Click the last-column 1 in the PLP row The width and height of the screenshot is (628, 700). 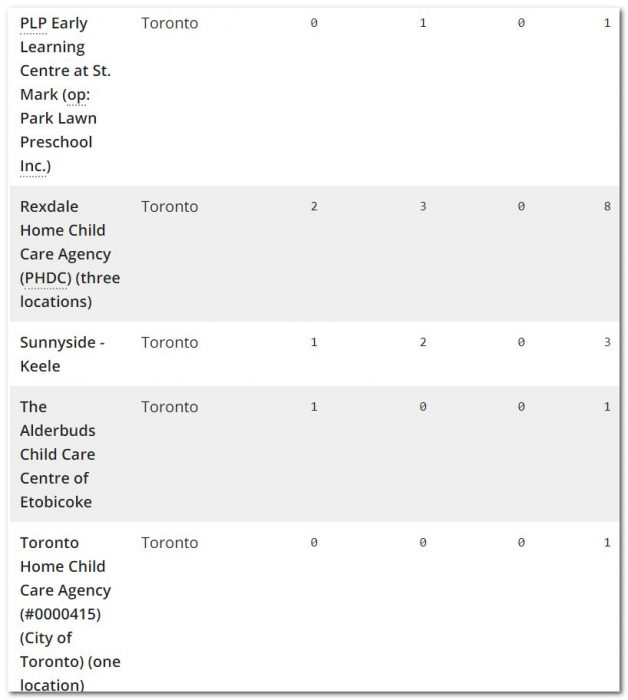point(607,23)
